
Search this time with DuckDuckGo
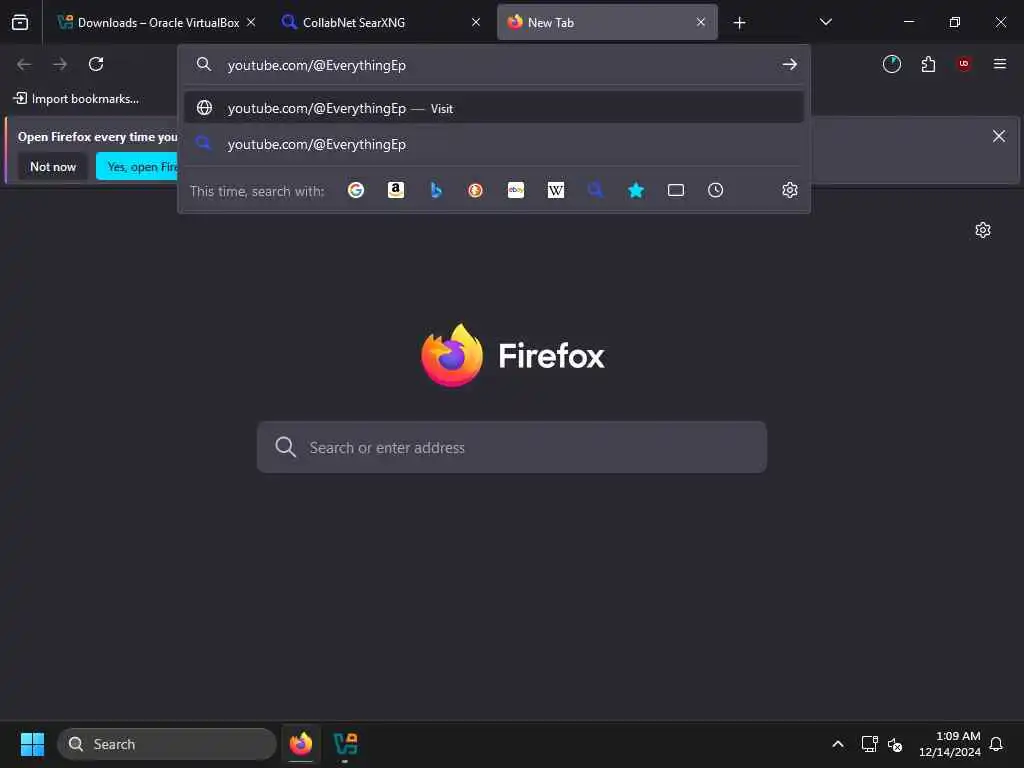pyautogui.click(x=475, y=190)
